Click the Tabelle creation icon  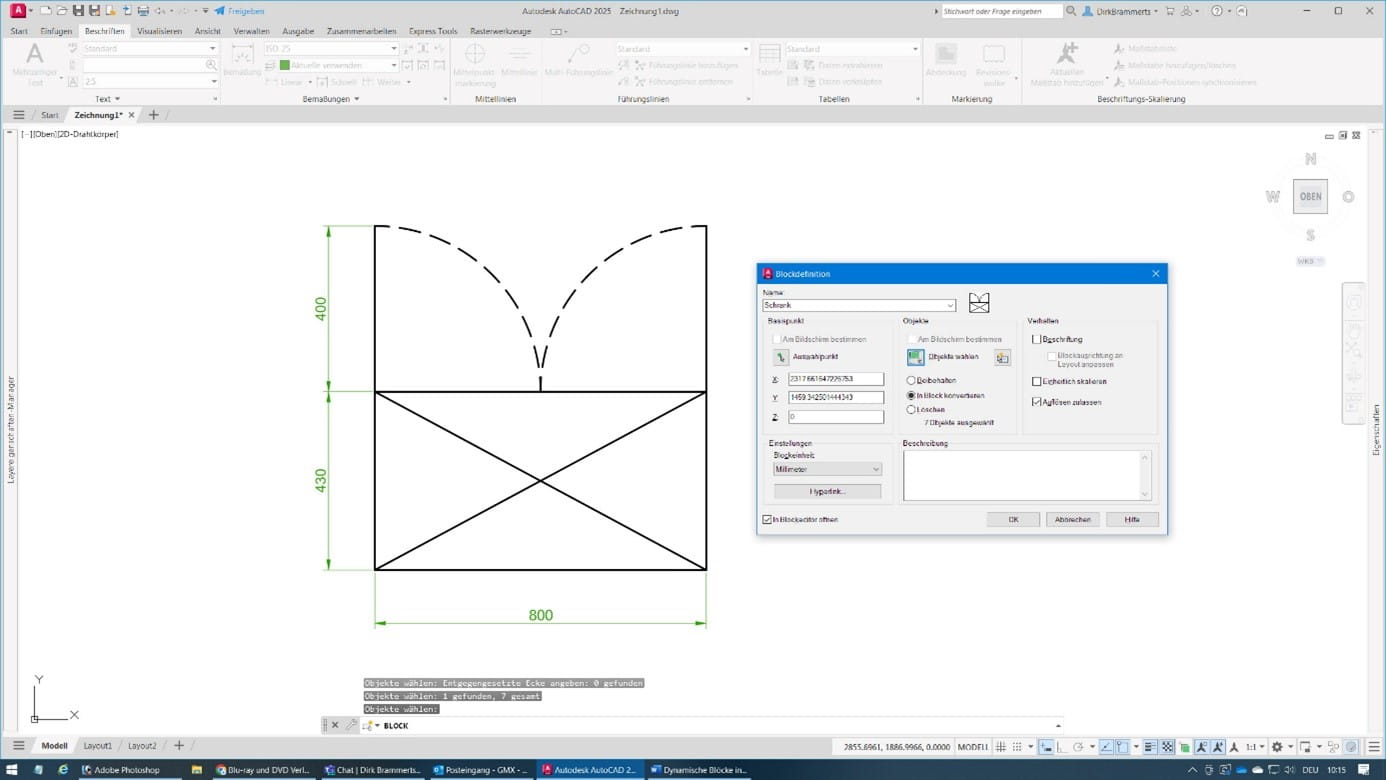pyautogui.click(x=768, y=56)
